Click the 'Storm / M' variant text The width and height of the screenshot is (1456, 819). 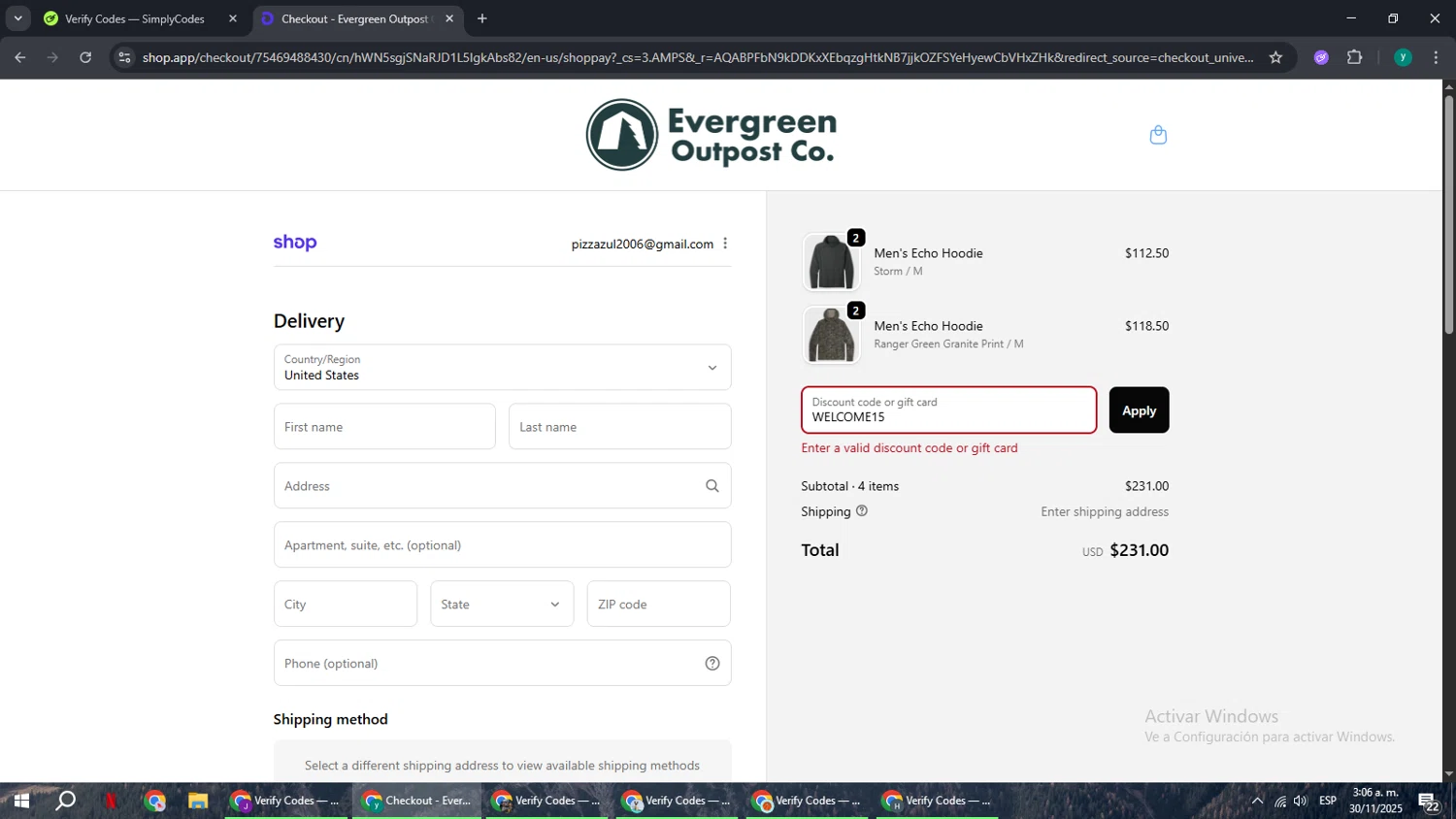coord(898,272)
